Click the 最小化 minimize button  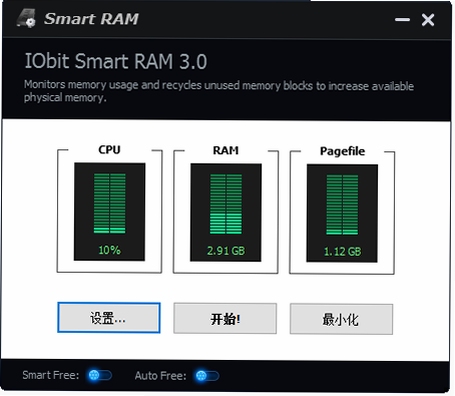click(341, 319)
